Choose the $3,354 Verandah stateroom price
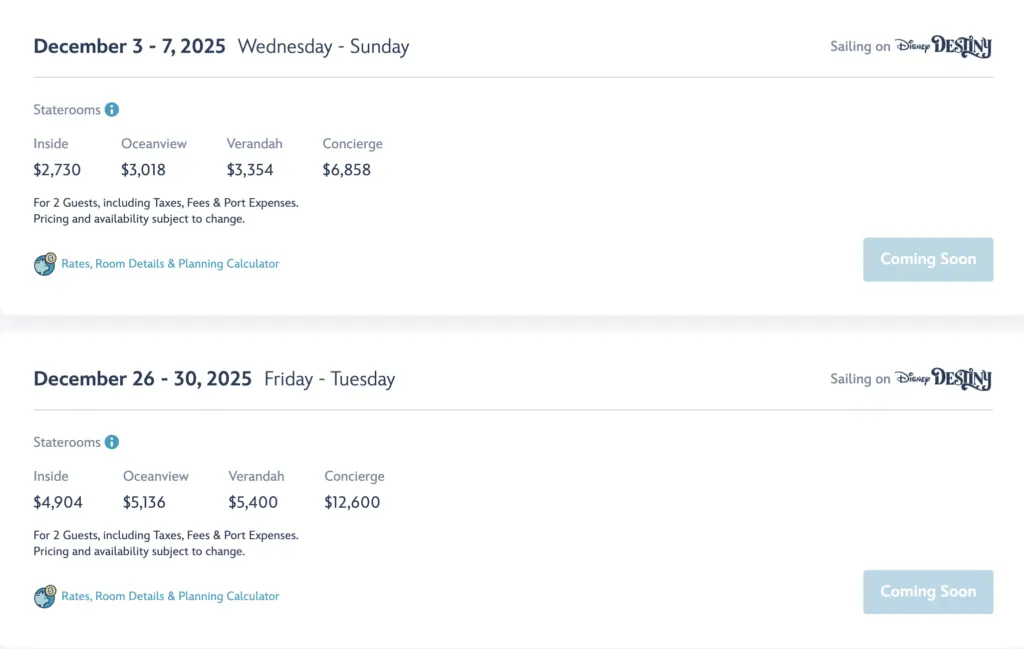The width and height of the screenshot is (1024, 649). [x=250, y=170]
